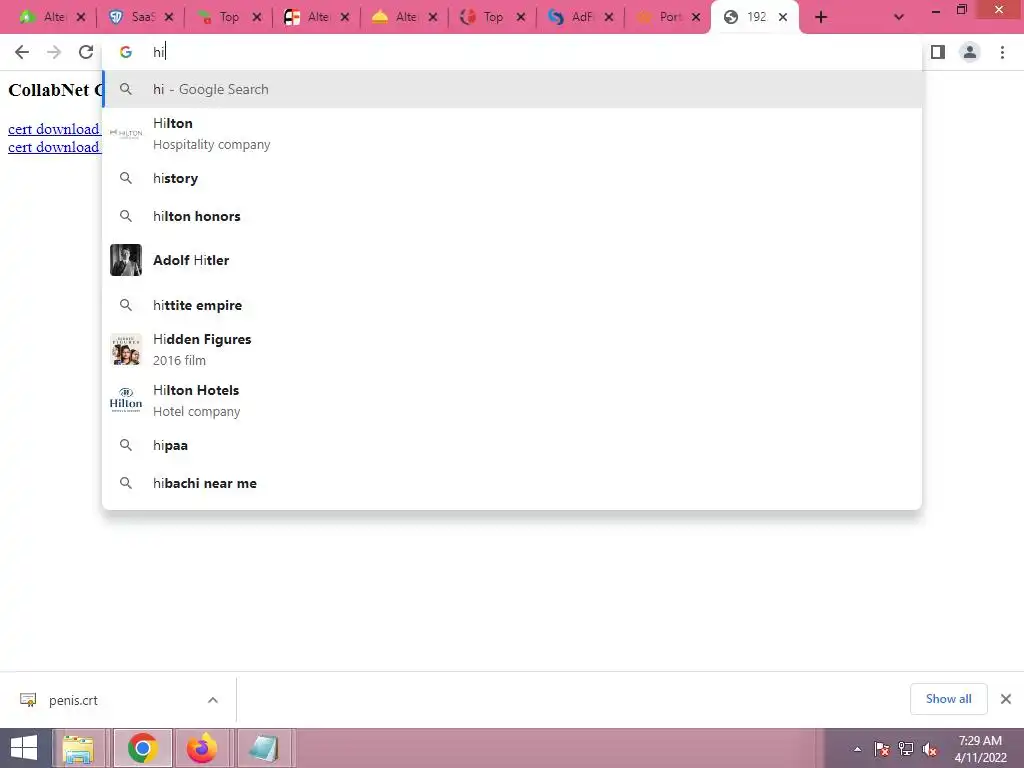The height and width of the screenshot is (768, 1024).
Task: Close the '192' tab
Action: (783, 17)
